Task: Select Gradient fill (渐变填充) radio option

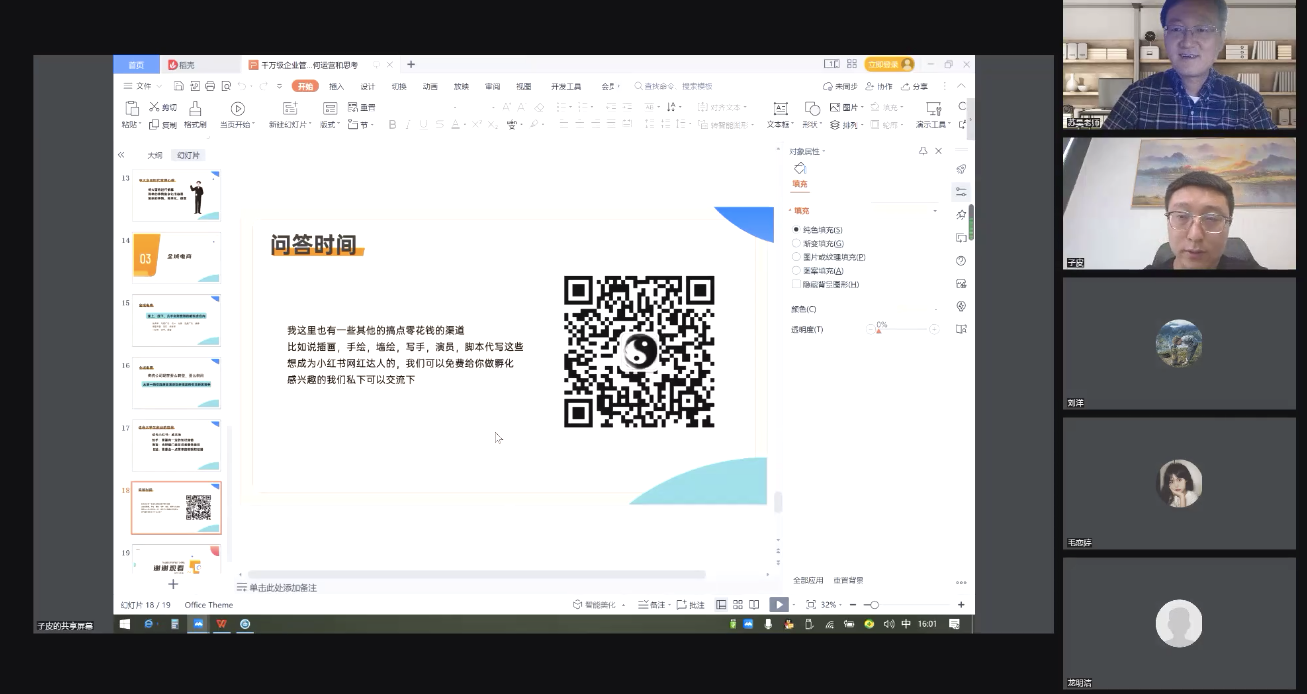Action: coord(797,243)
